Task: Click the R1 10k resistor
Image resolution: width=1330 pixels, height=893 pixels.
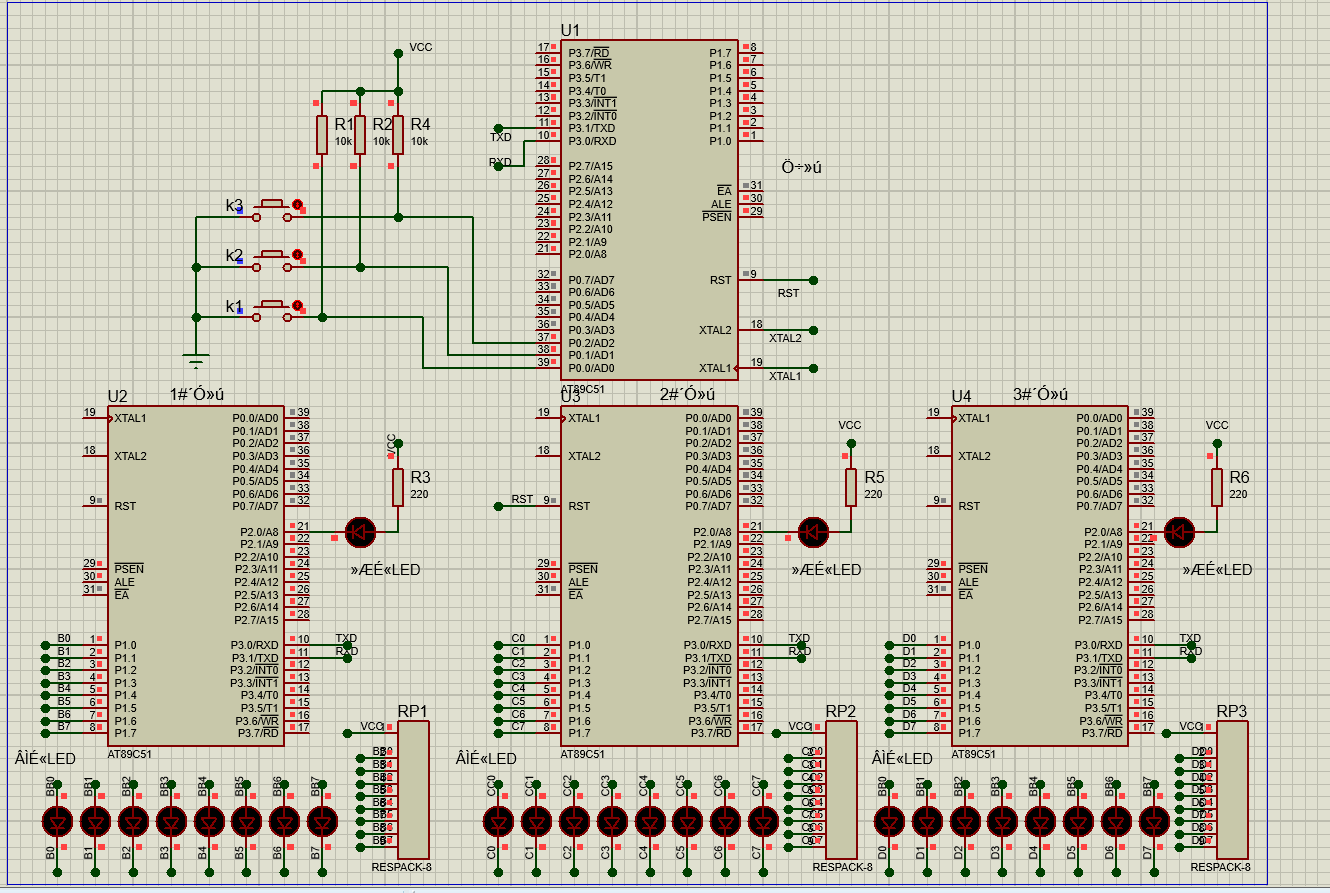Action: click(322, 134)
